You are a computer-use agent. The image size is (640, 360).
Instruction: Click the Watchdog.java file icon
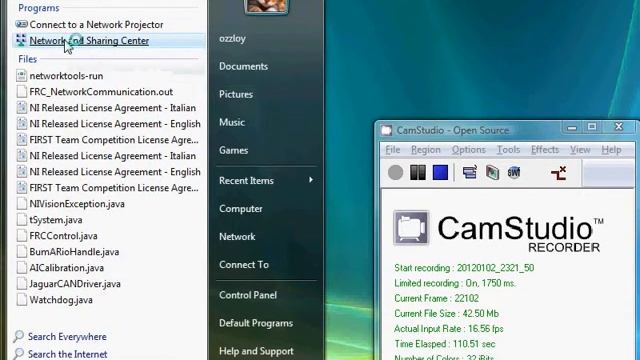click(x=21, y=300)
